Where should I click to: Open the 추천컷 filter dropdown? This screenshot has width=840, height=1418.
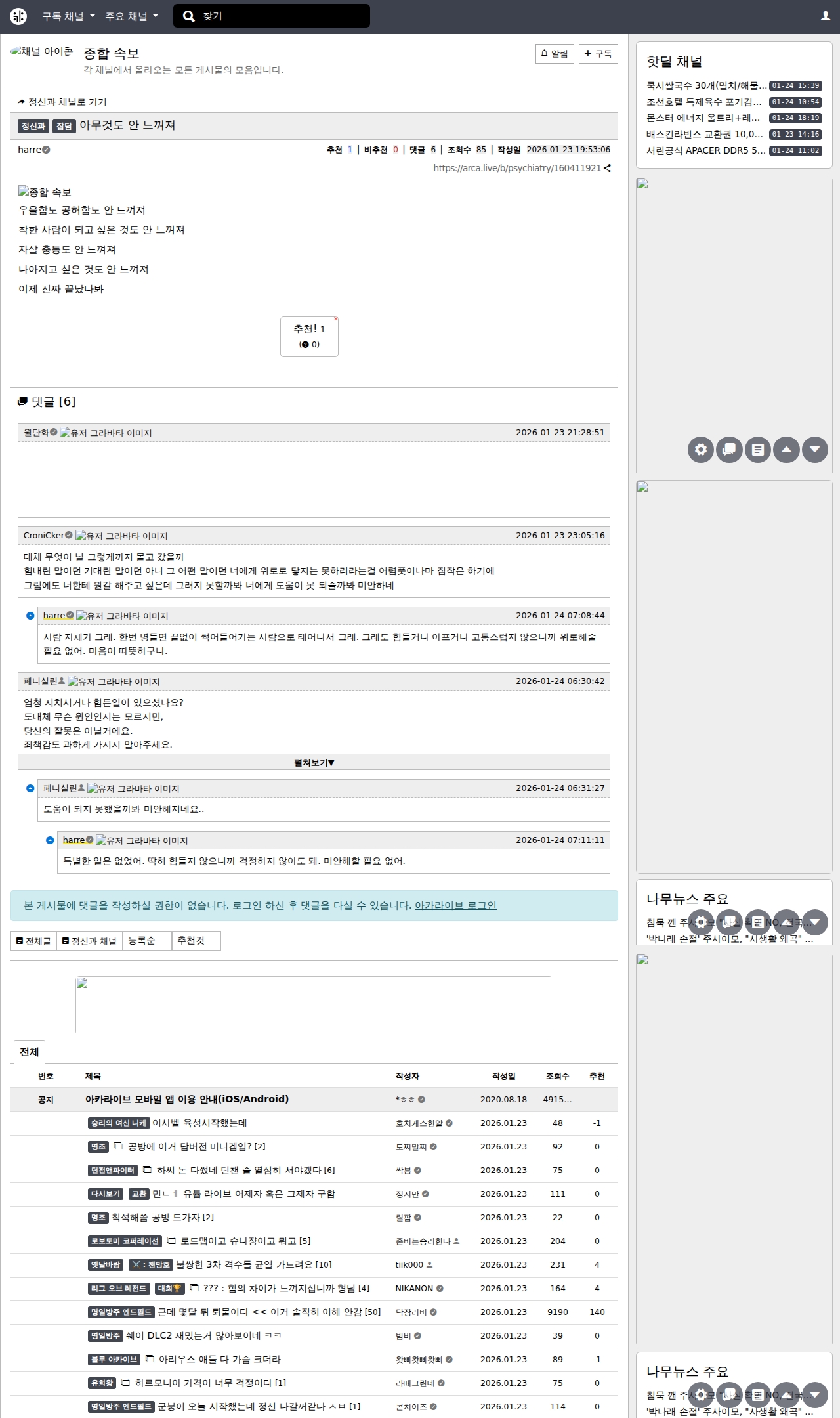pos(196,941)
